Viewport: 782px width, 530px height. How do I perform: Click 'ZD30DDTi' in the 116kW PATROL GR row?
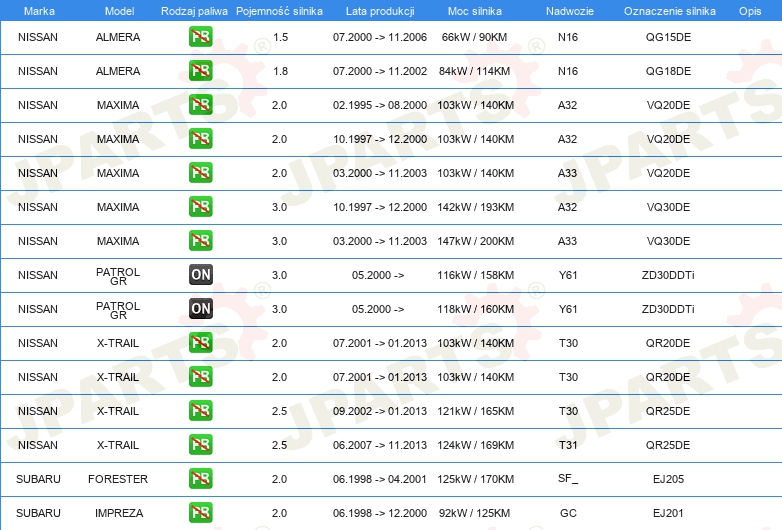pyautogui.click(x=668, y=275)
